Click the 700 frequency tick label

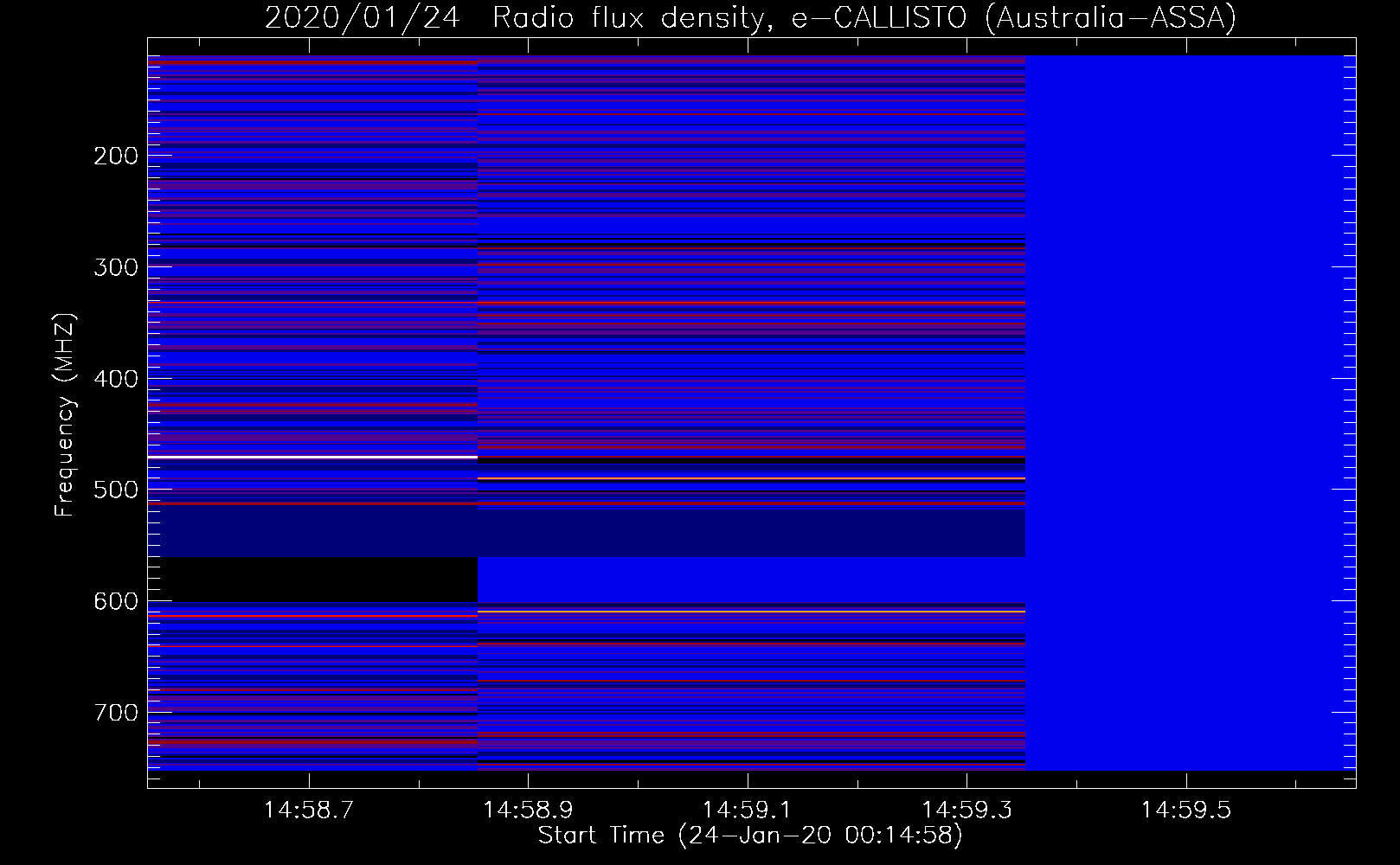point(116,713)
